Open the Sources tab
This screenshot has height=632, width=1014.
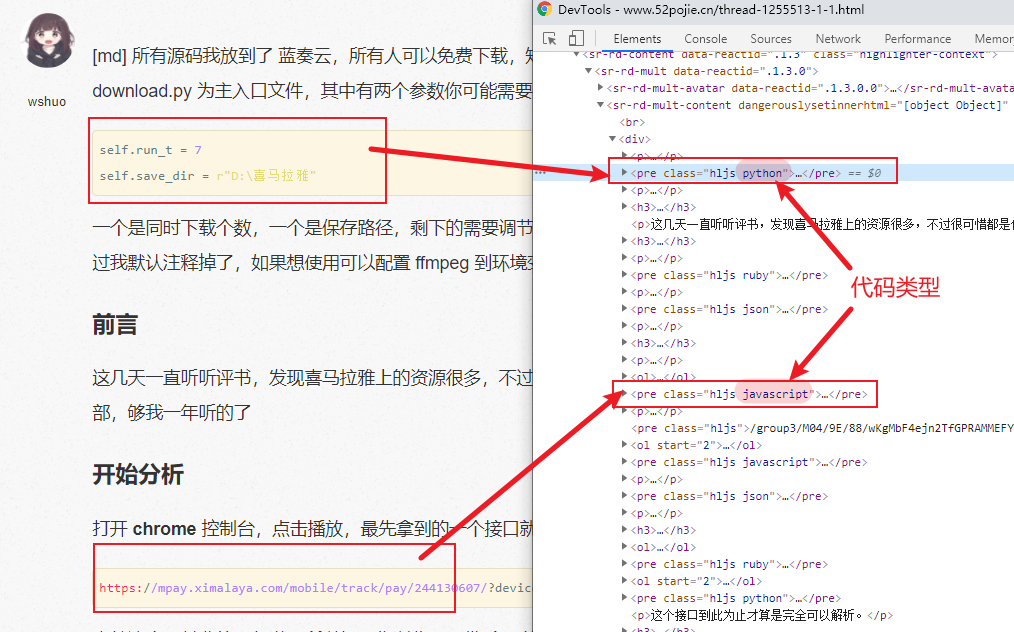point(771,39)
